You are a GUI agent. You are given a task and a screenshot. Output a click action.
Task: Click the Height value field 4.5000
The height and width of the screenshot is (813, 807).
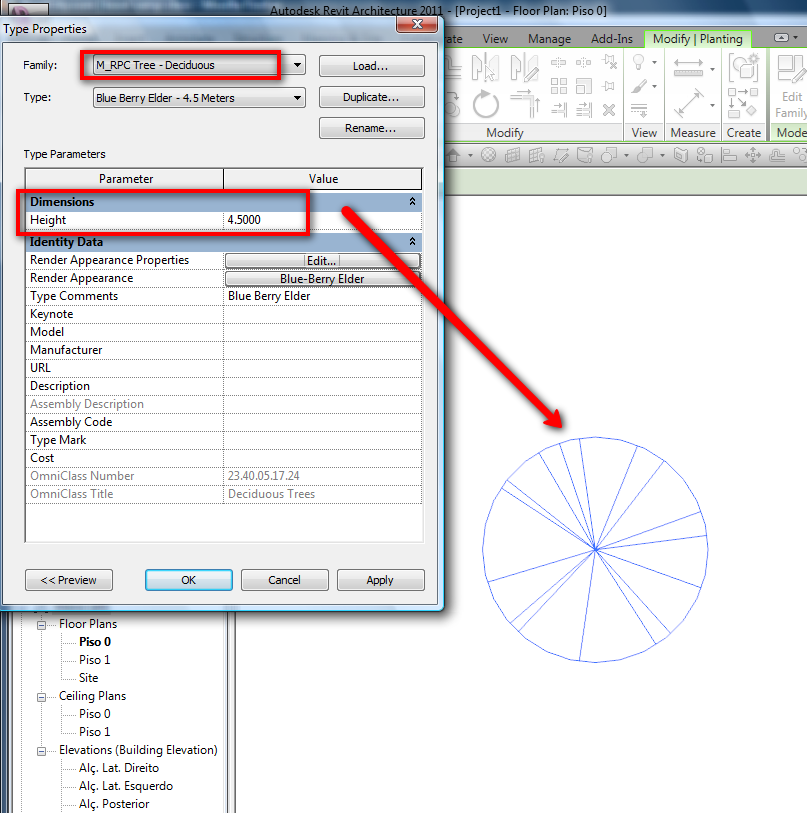(322, 220)
